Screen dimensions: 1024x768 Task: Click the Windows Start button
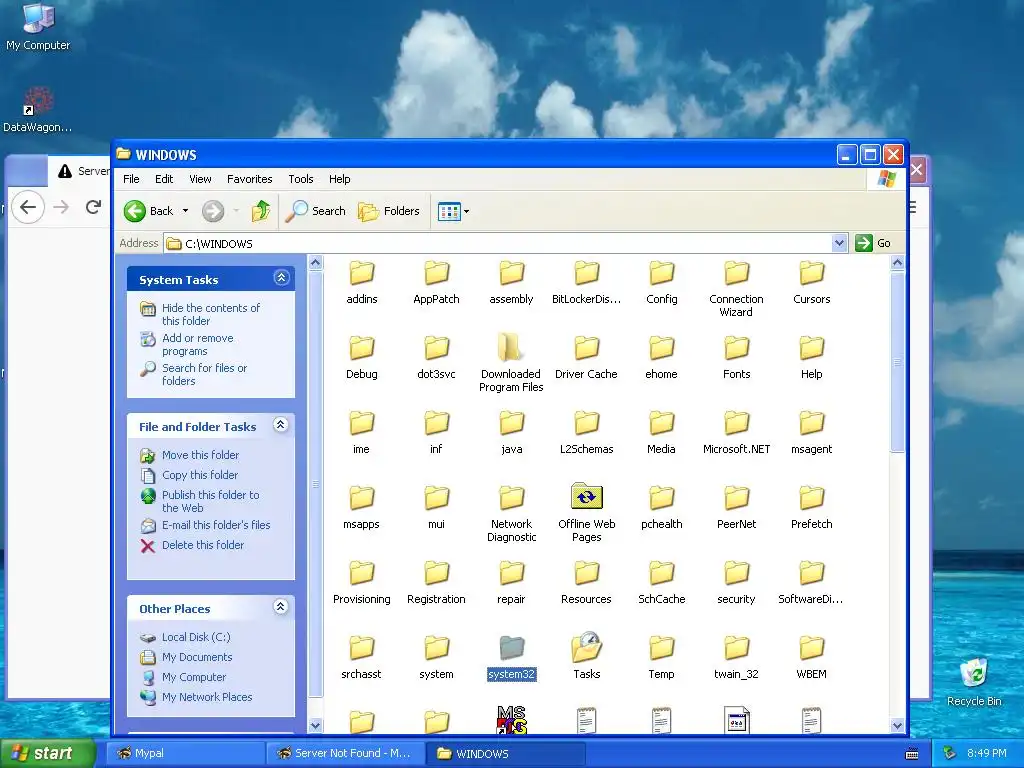tap(48, 753)
